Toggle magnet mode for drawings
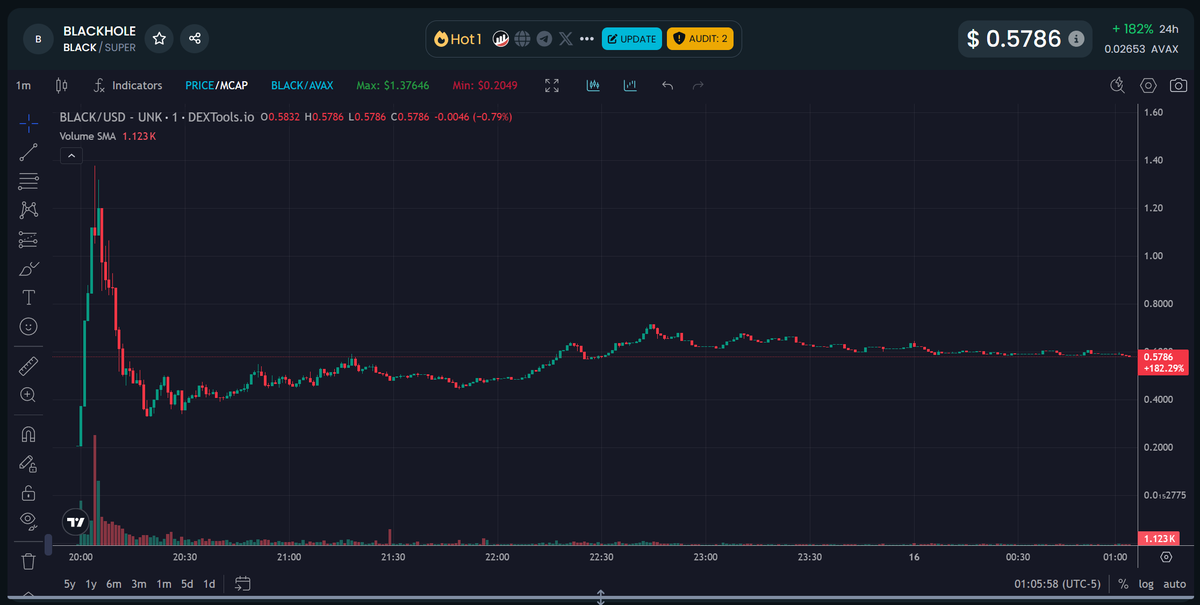This screenshot has width=1200, height=605. point(29,434)
